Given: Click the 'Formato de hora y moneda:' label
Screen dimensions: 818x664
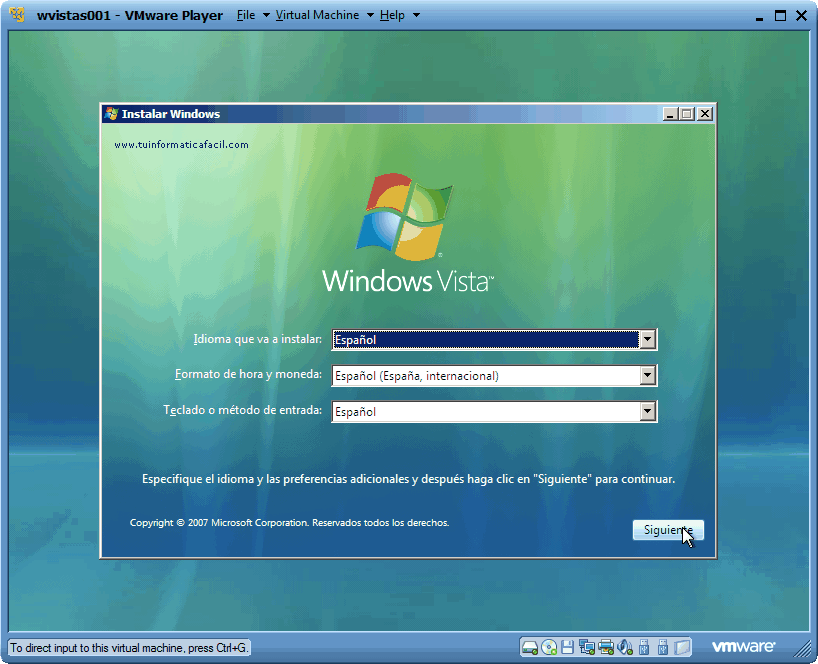Looking at the screenshot, I should click(x=248, y=374).
